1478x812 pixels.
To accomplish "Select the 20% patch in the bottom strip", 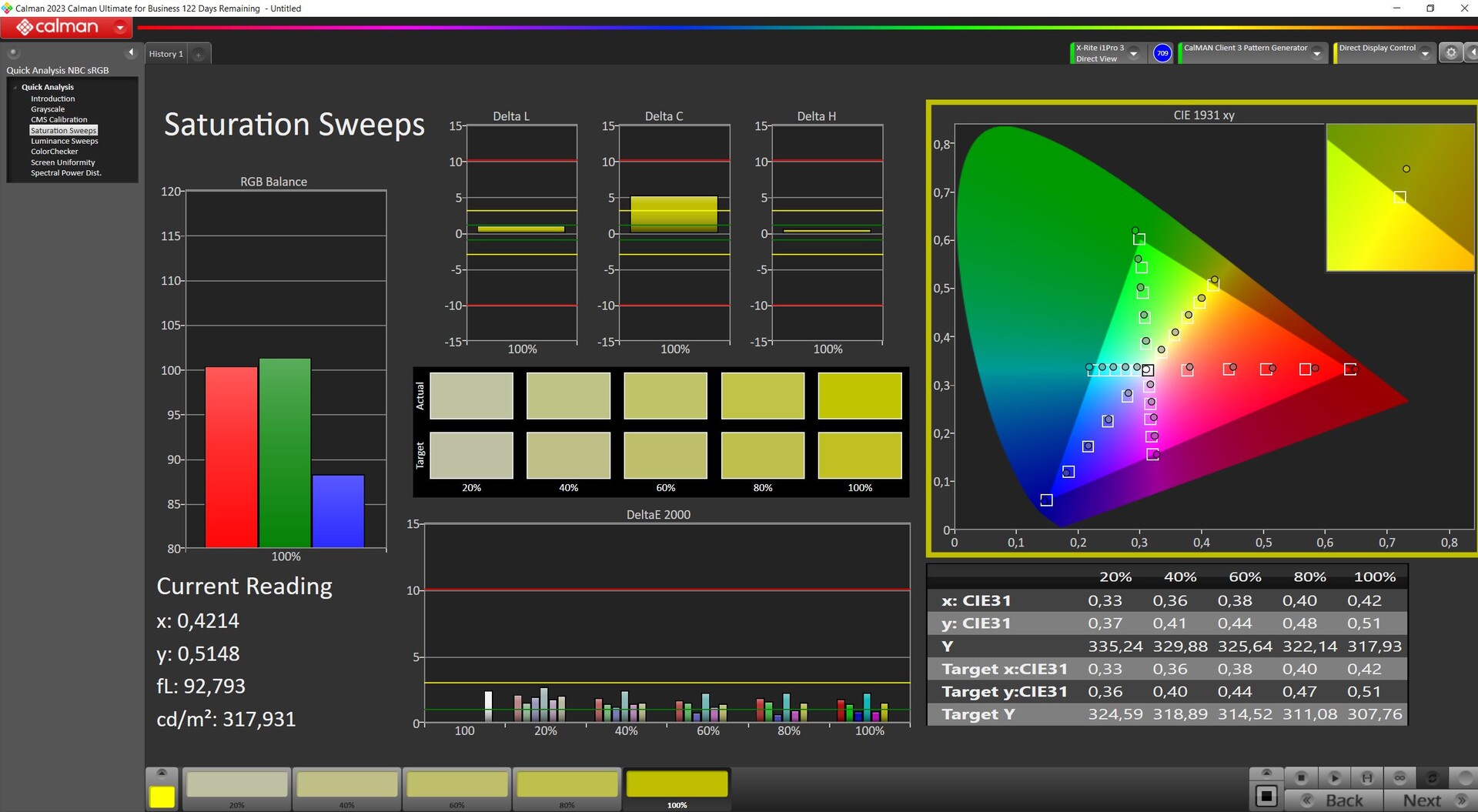I will [237, 788].
